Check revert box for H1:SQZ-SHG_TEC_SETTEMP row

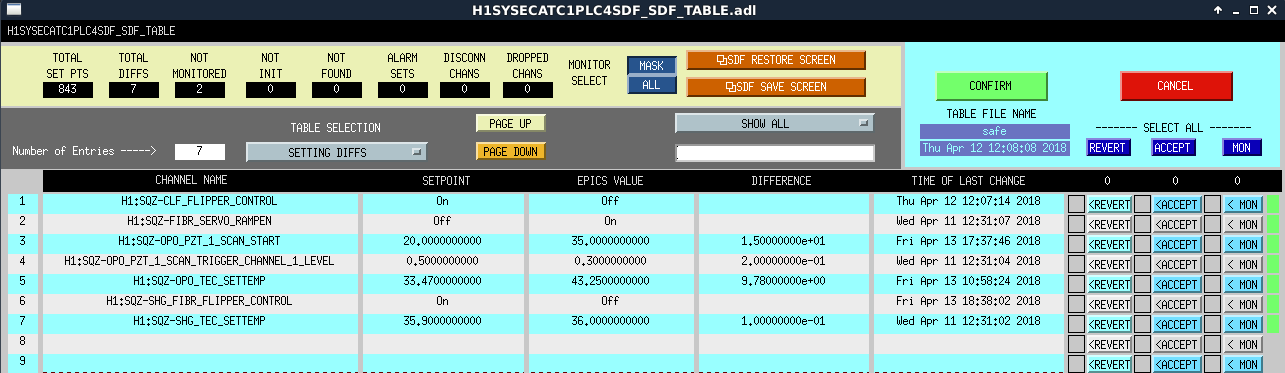(x=1076, y=324)
